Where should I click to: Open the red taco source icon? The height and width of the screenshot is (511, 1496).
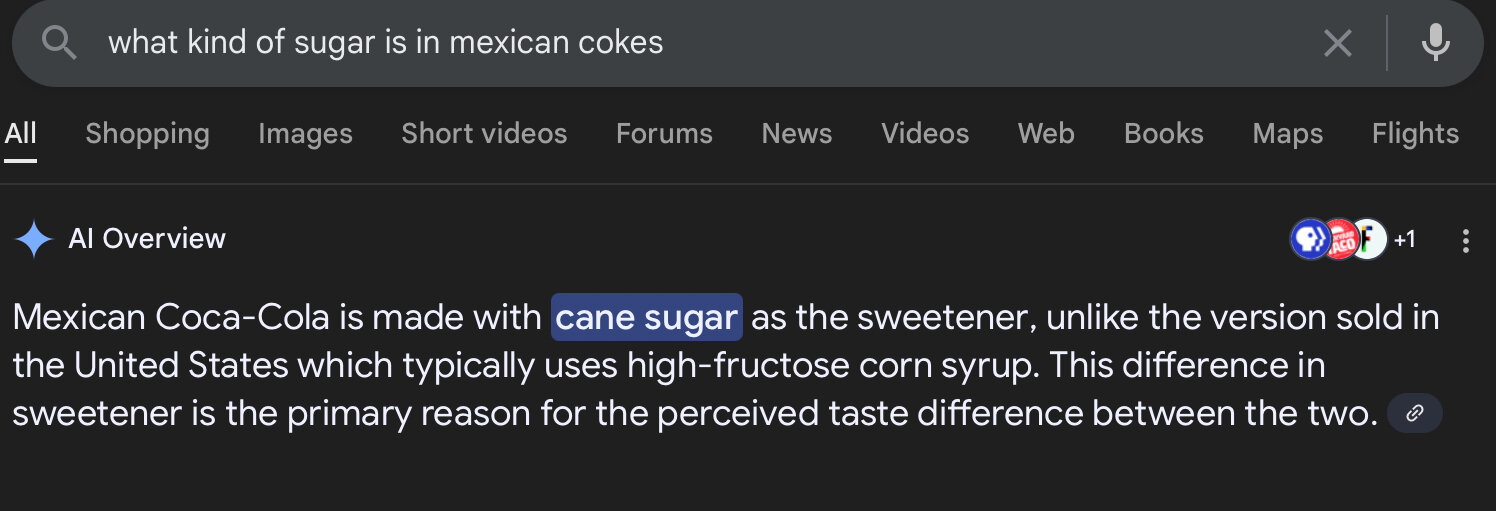[x=1340, y=239]
